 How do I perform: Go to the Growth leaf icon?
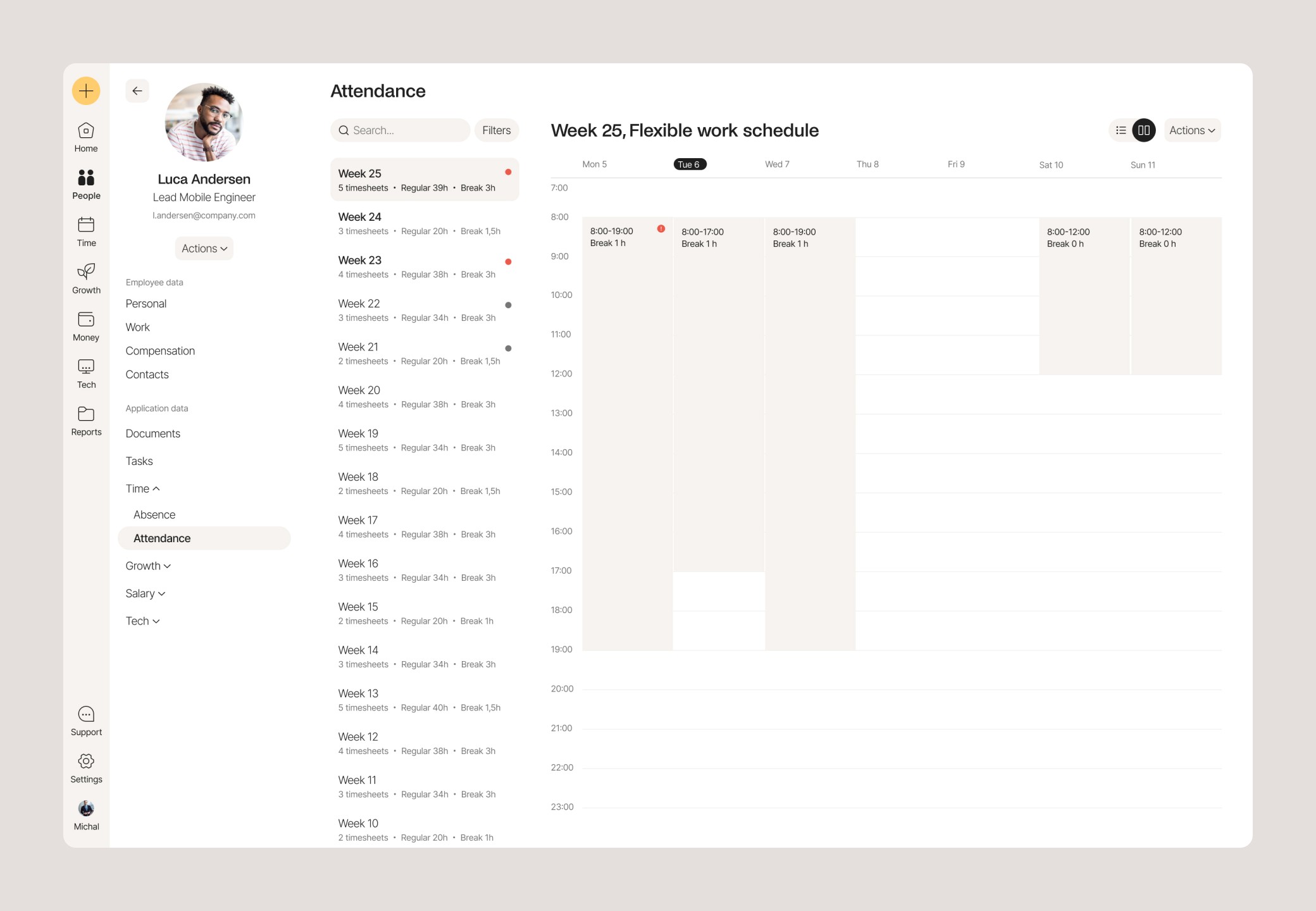coord(86,278)
